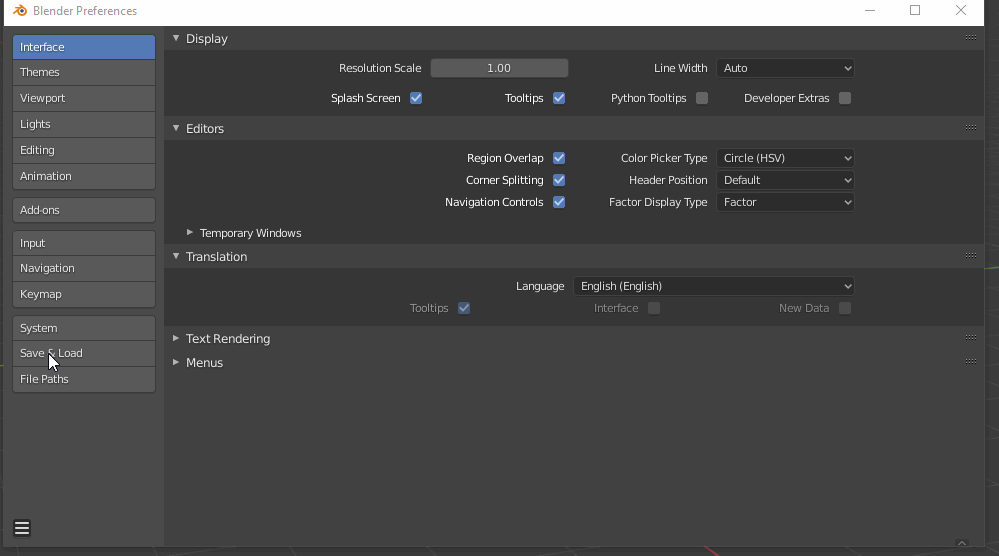Minimize the Blender Preferences window

coord(870,11)
